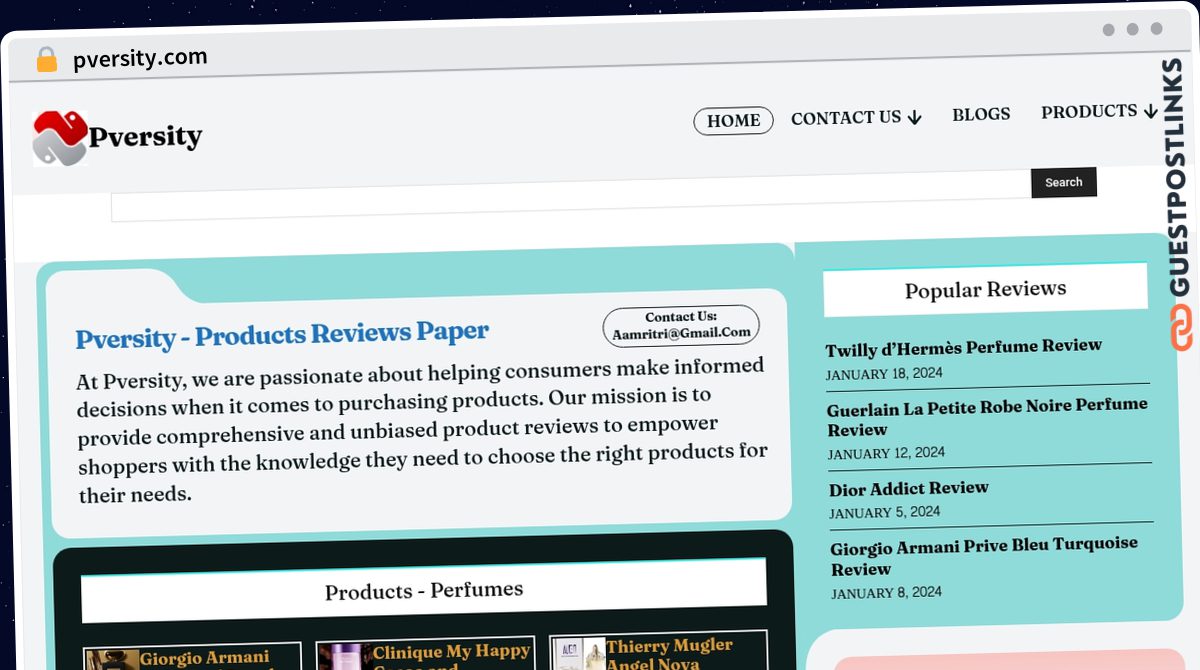The image size is (1200, 670).
Task: Click the Pversity logo icon
Action: (x=60, y=138)
